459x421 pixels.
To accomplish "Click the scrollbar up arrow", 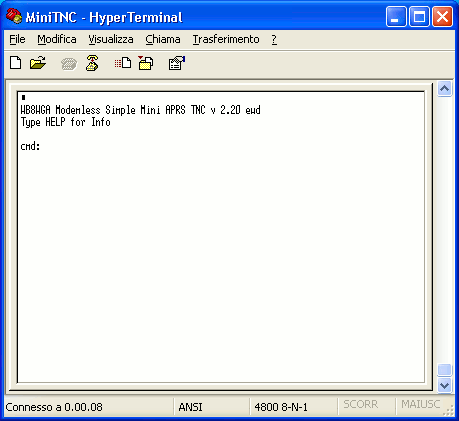I will coord(445,89).
